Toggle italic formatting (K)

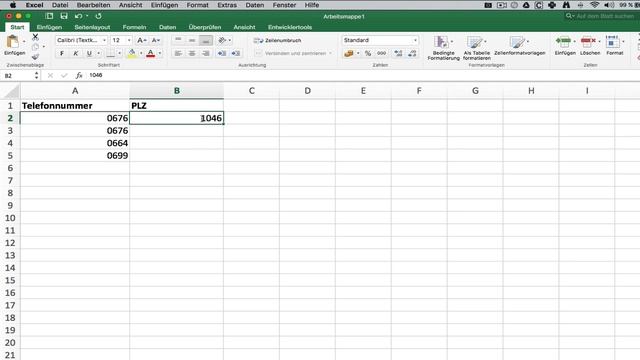[76, 53]
